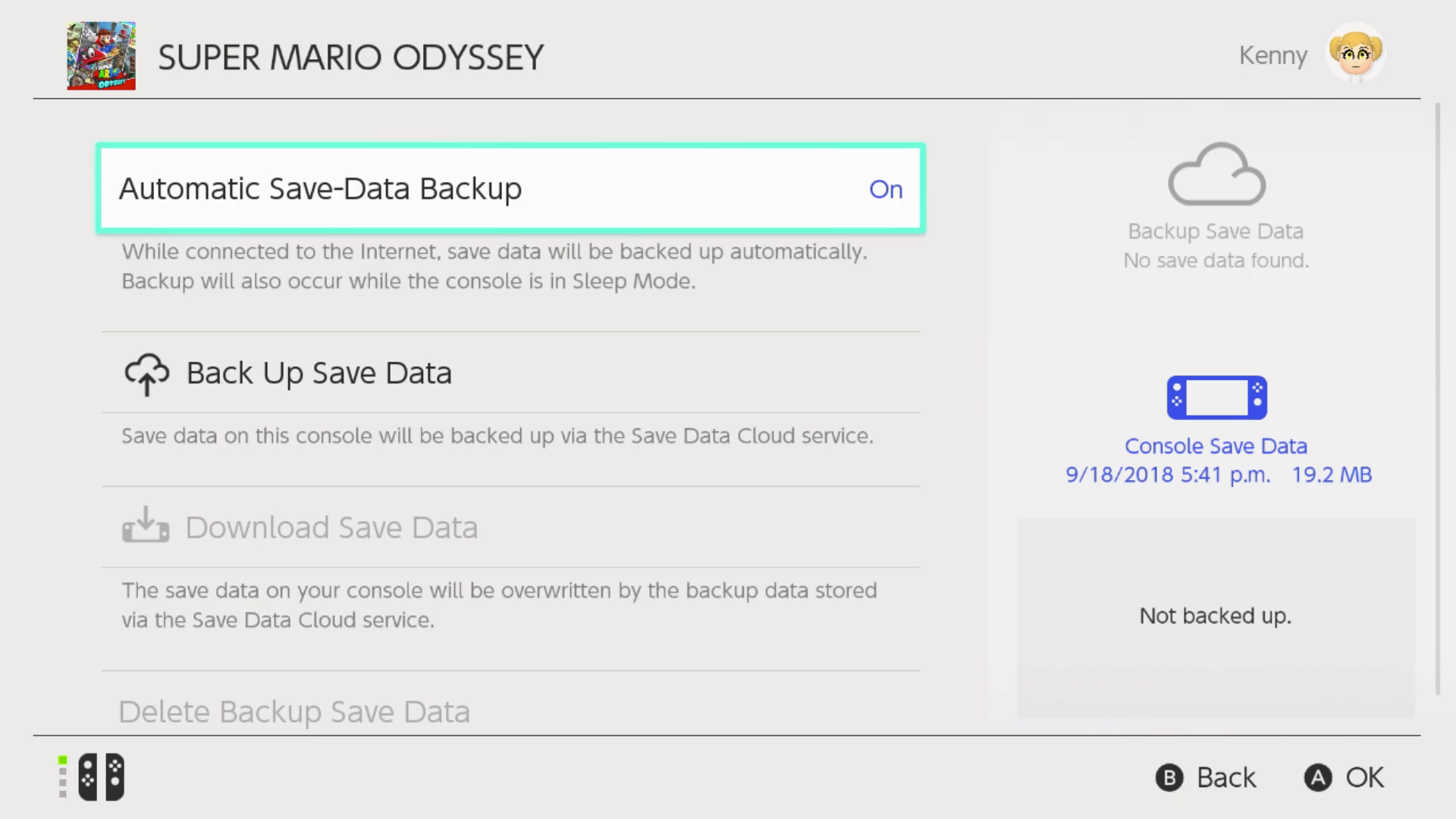
Task: Click the A button icon
Action: tap(1318, 778)
